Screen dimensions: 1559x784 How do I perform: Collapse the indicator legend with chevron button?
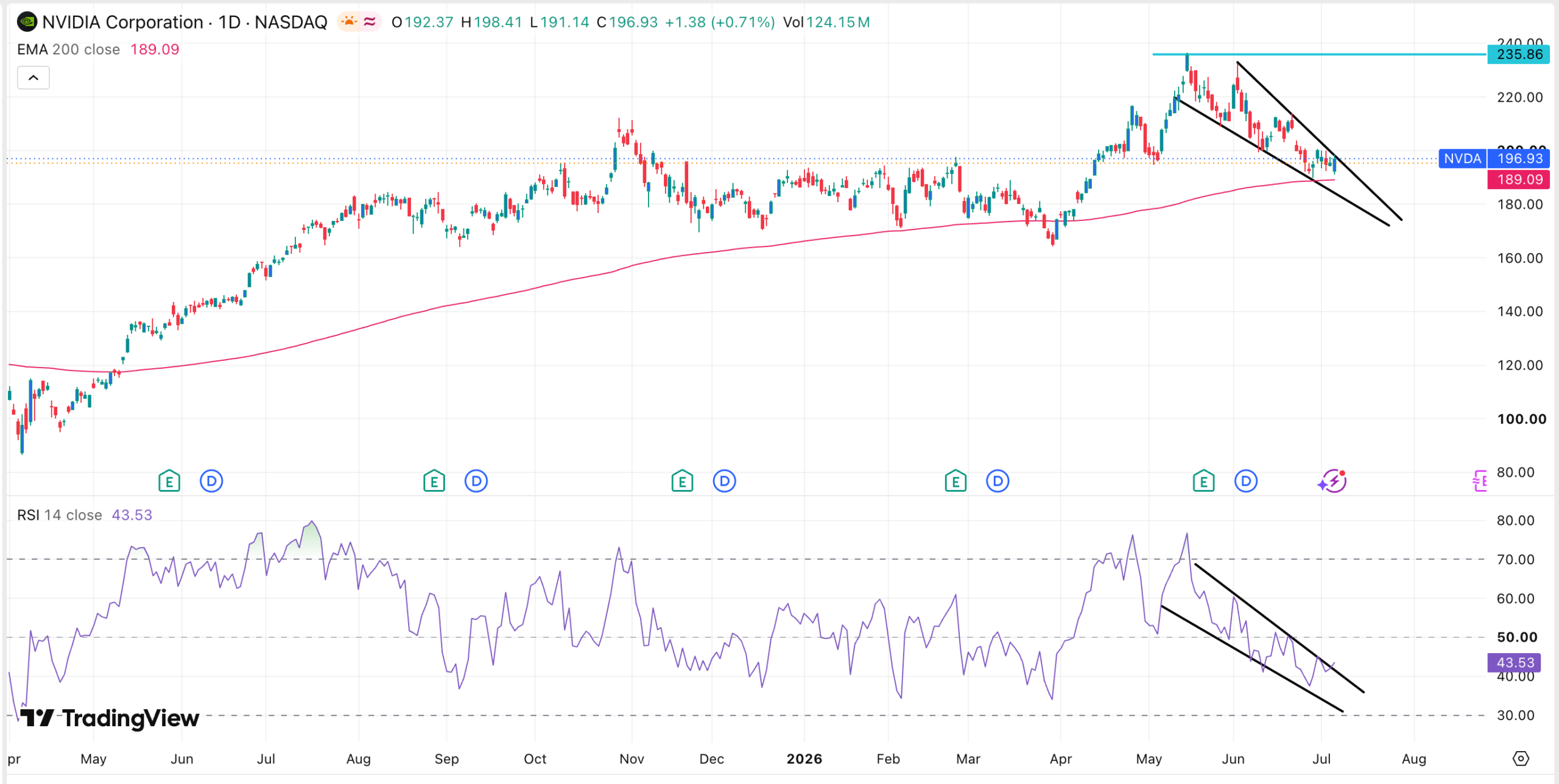pyautogui.click(x=33, y=78)
